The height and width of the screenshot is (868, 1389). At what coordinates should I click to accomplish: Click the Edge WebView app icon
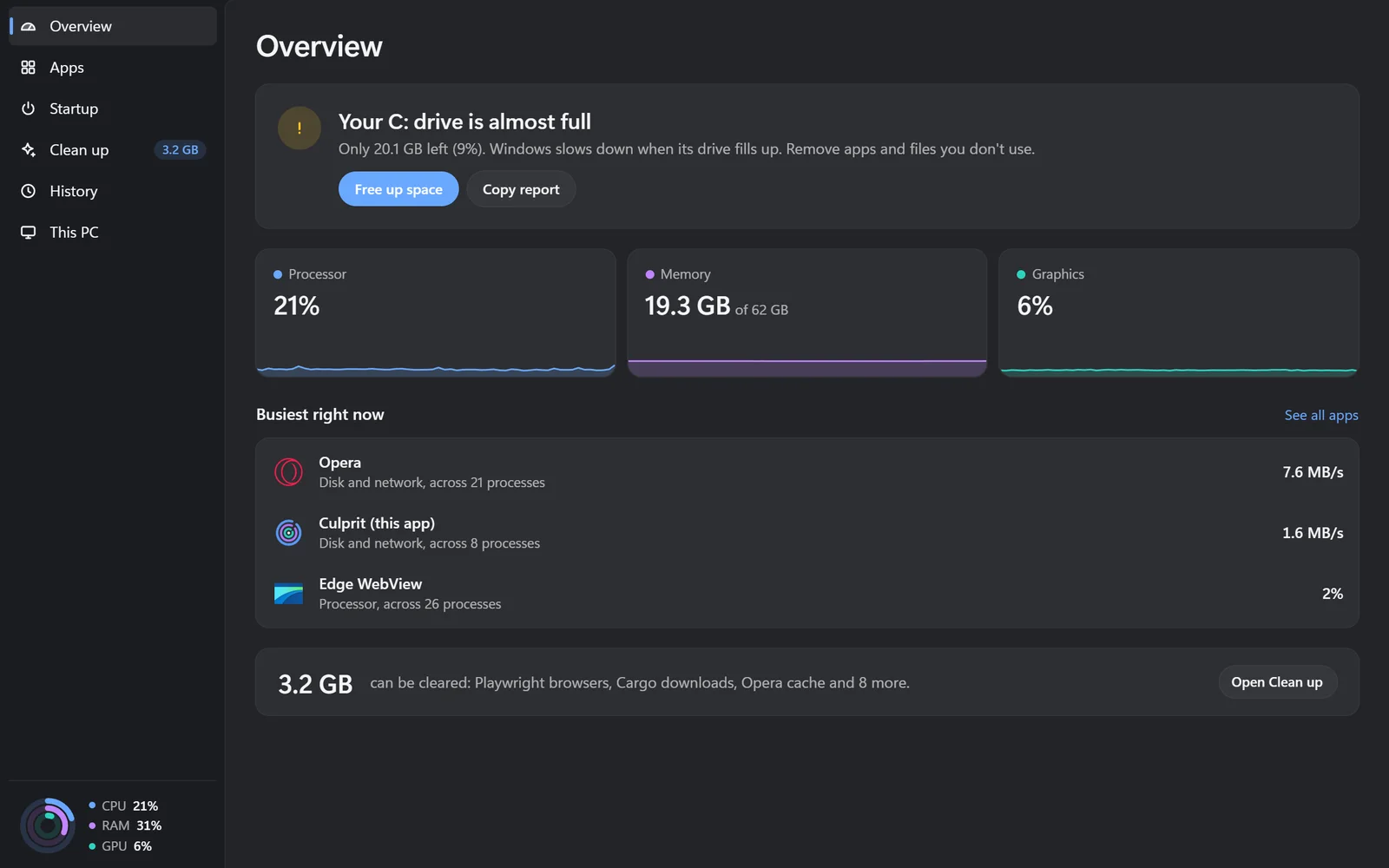(x=288, y=594)
